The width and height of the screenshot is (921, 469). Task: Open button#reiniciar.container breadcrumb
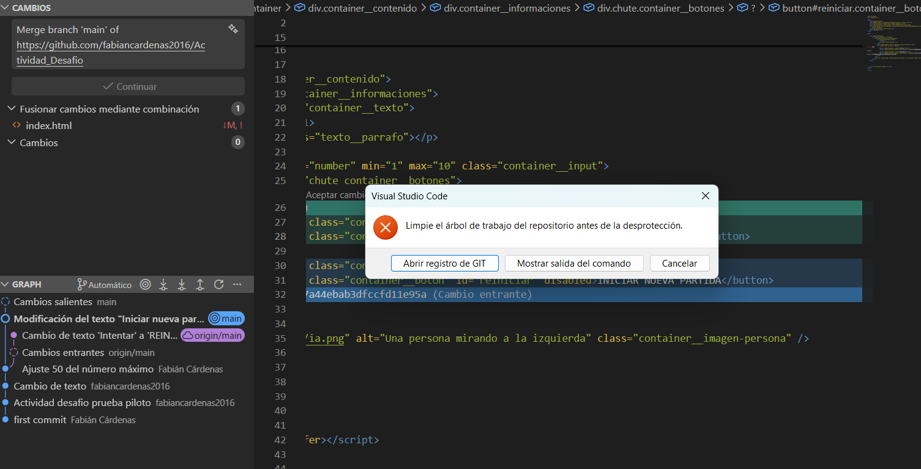[851, 8]
